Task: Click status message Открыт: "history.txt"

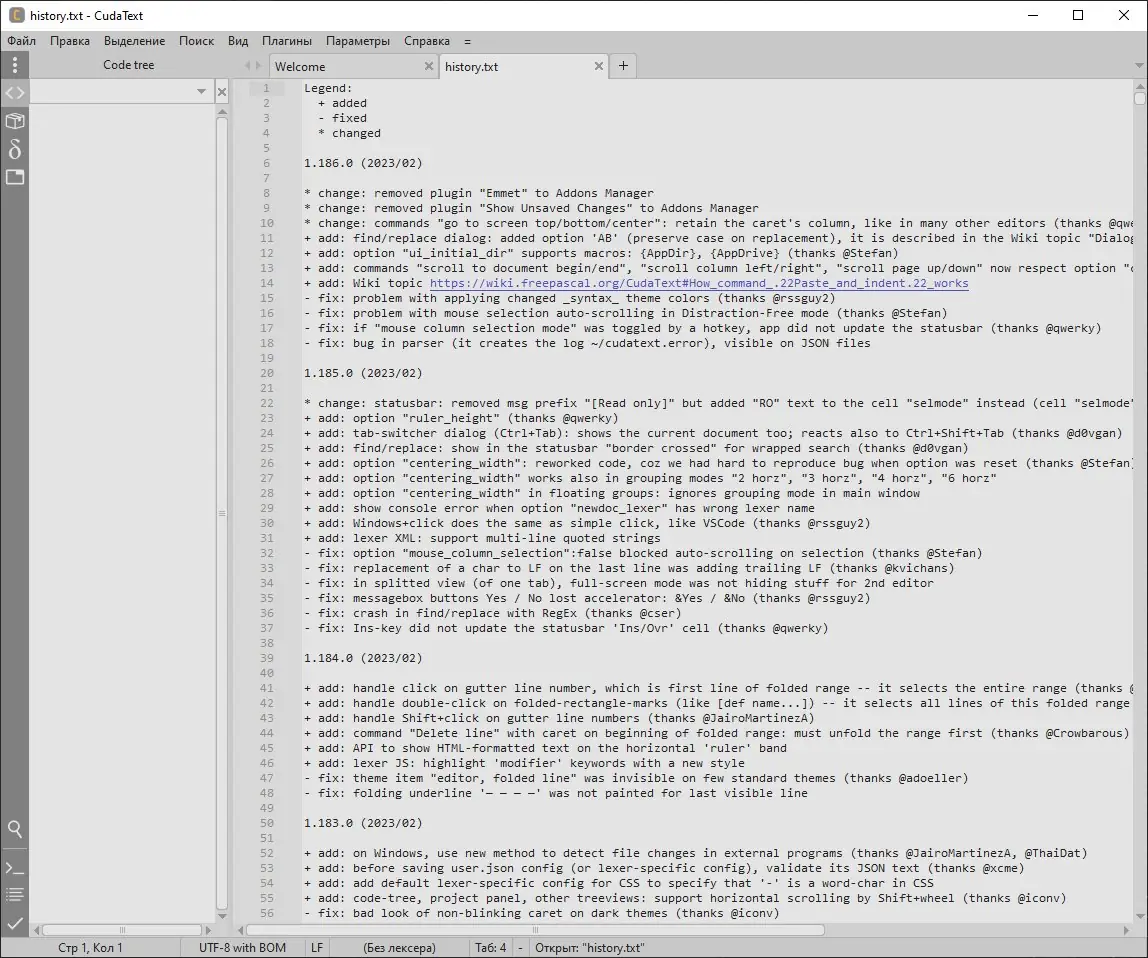Action: pos(589,948)
